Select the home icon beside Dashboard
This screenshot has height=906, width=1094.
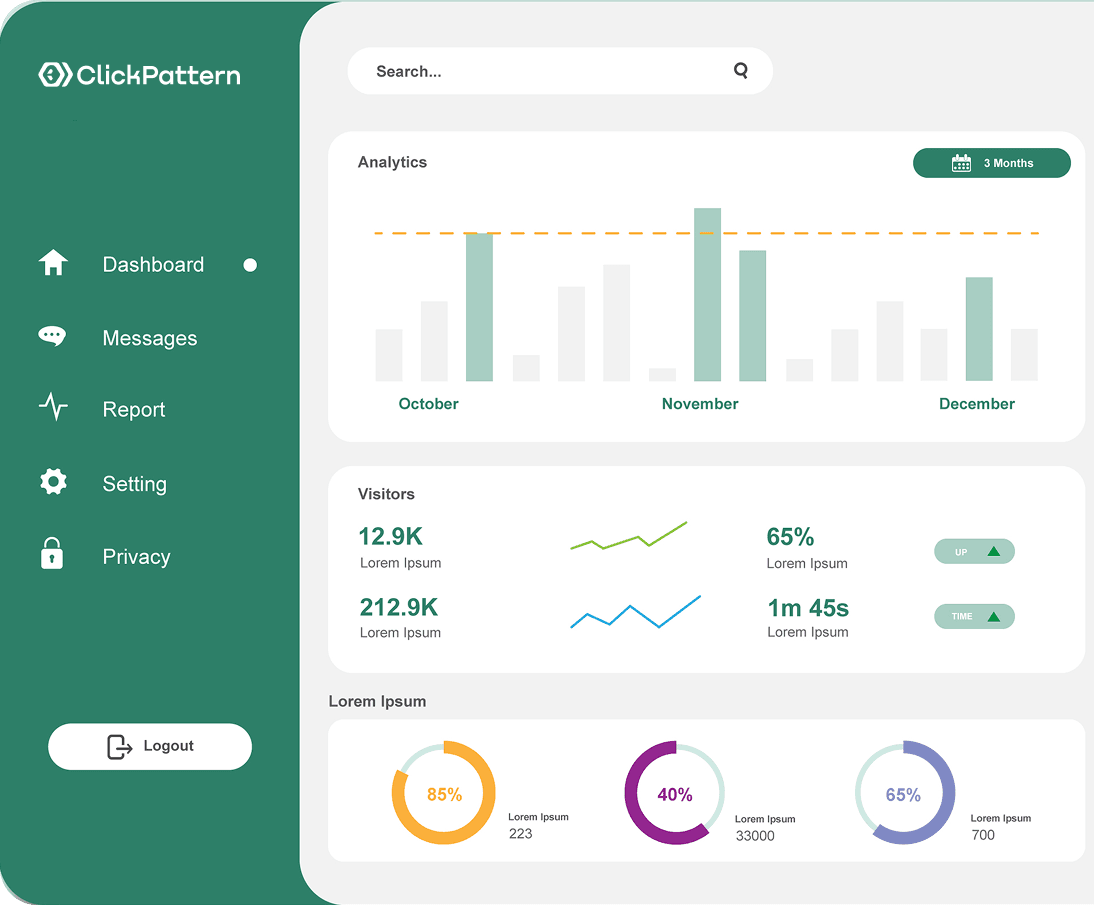click(x=52, y=262)
